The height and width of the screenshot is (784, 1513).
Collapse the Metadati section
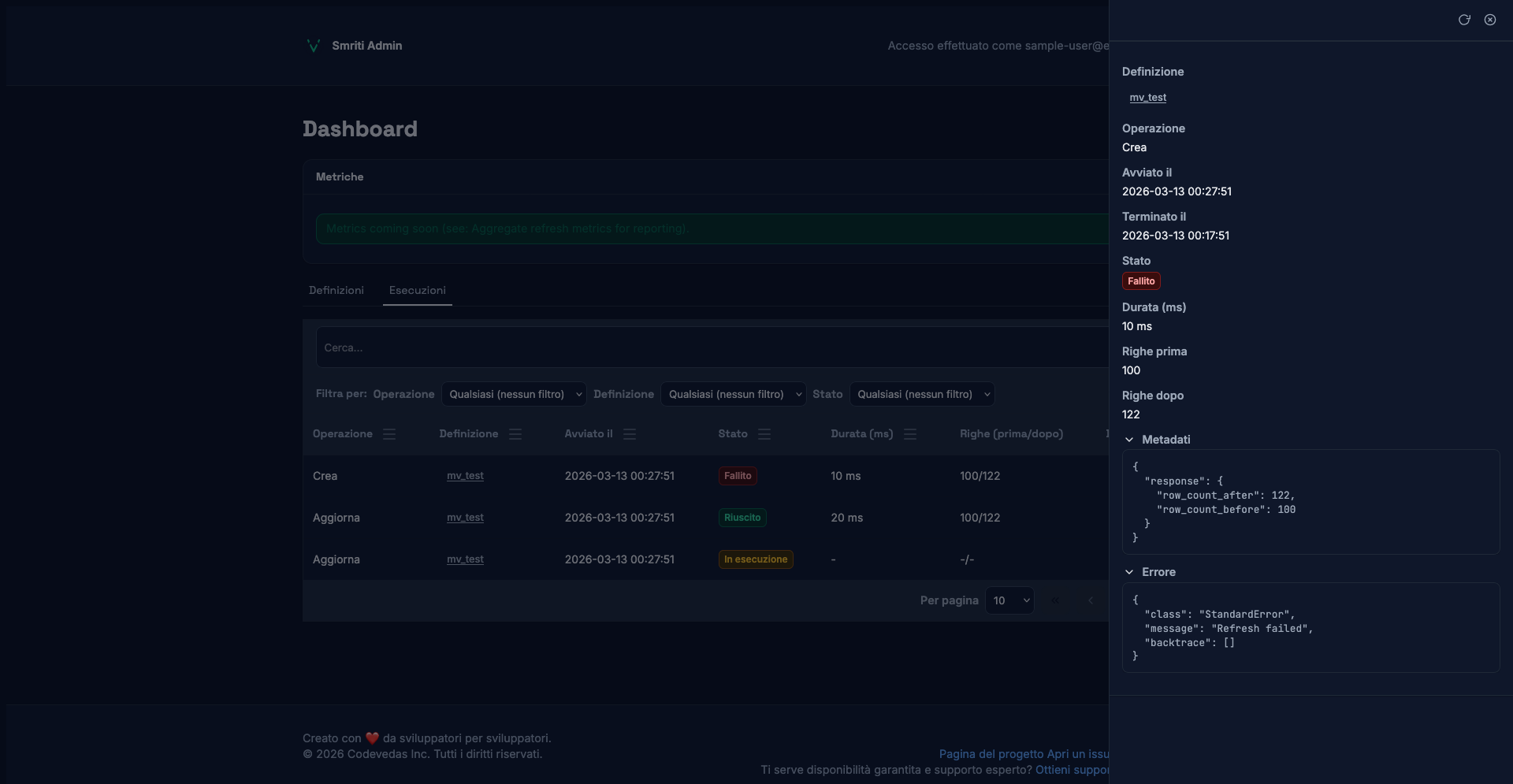[x=1130, y=440]
